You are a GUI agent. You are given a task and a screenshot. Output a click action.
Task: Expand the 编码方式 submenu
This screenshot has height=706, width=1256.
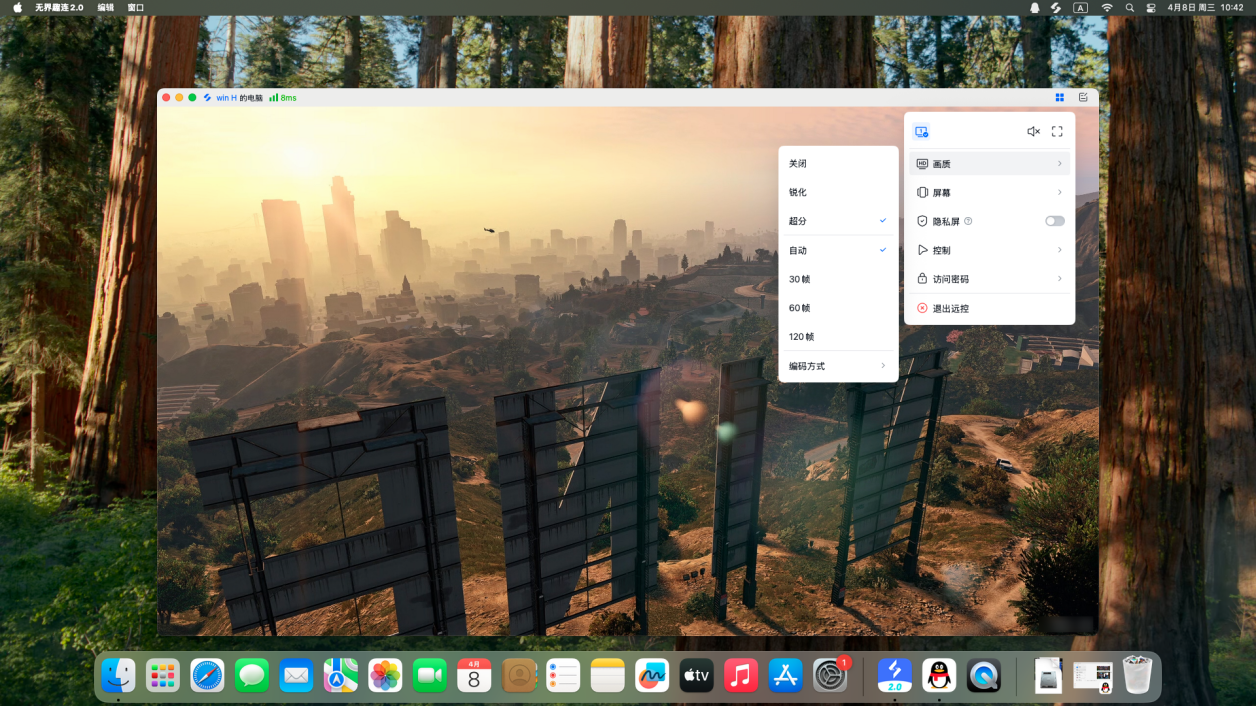[837, 366]
